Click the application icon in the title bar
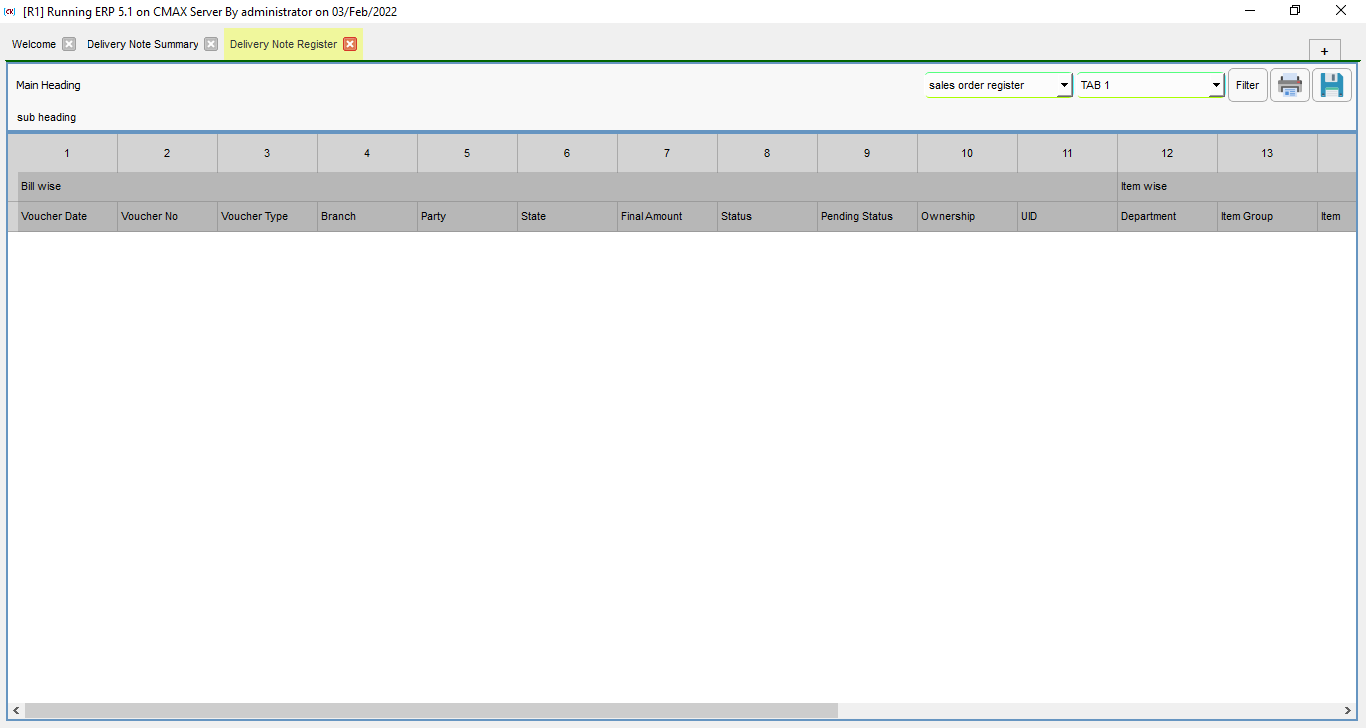The height and width of the screenshot is (728, 1366). [x=10, y=11]
